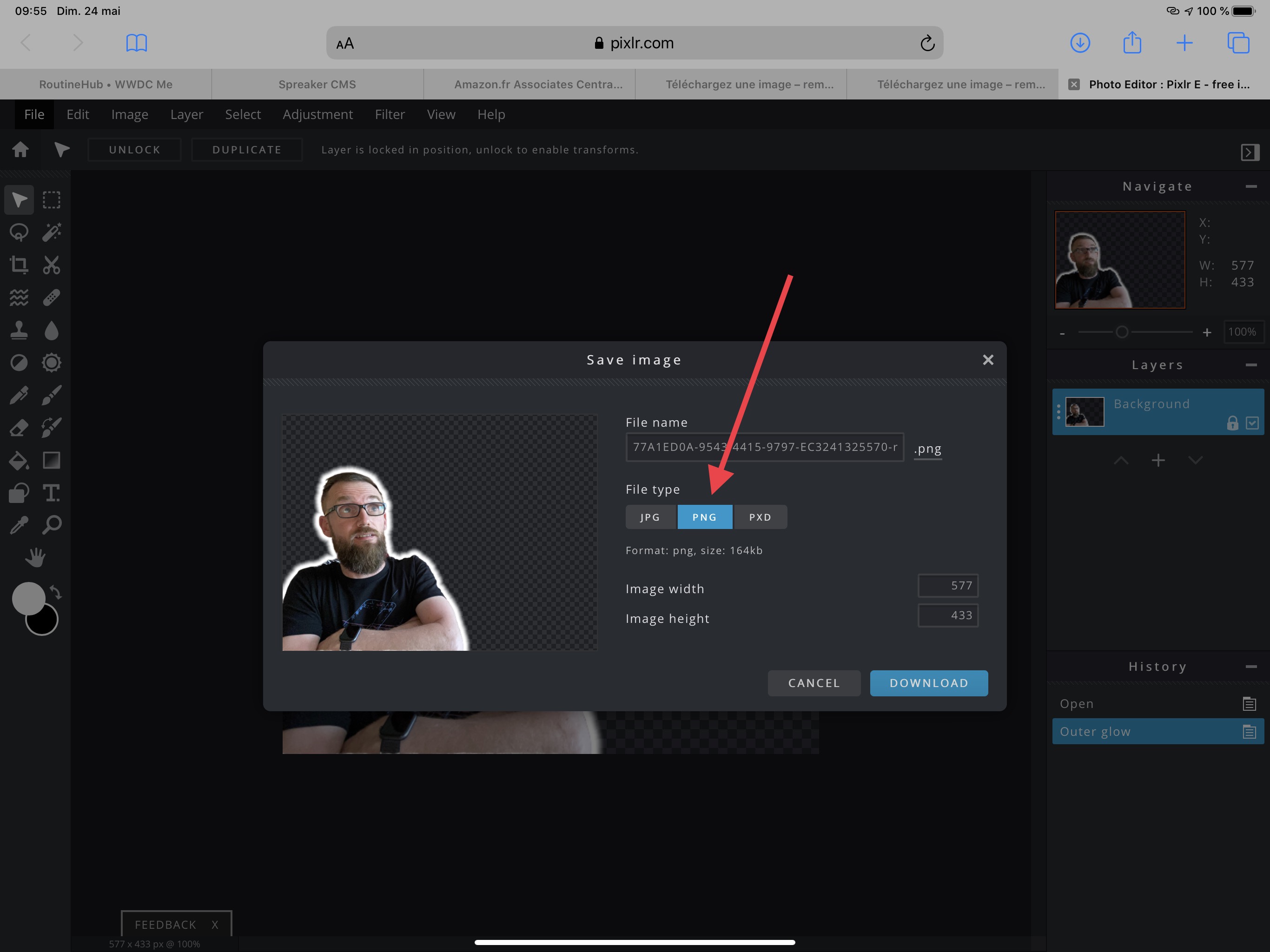
Task: Choose JPG file type
Action: tap(650, 517)
